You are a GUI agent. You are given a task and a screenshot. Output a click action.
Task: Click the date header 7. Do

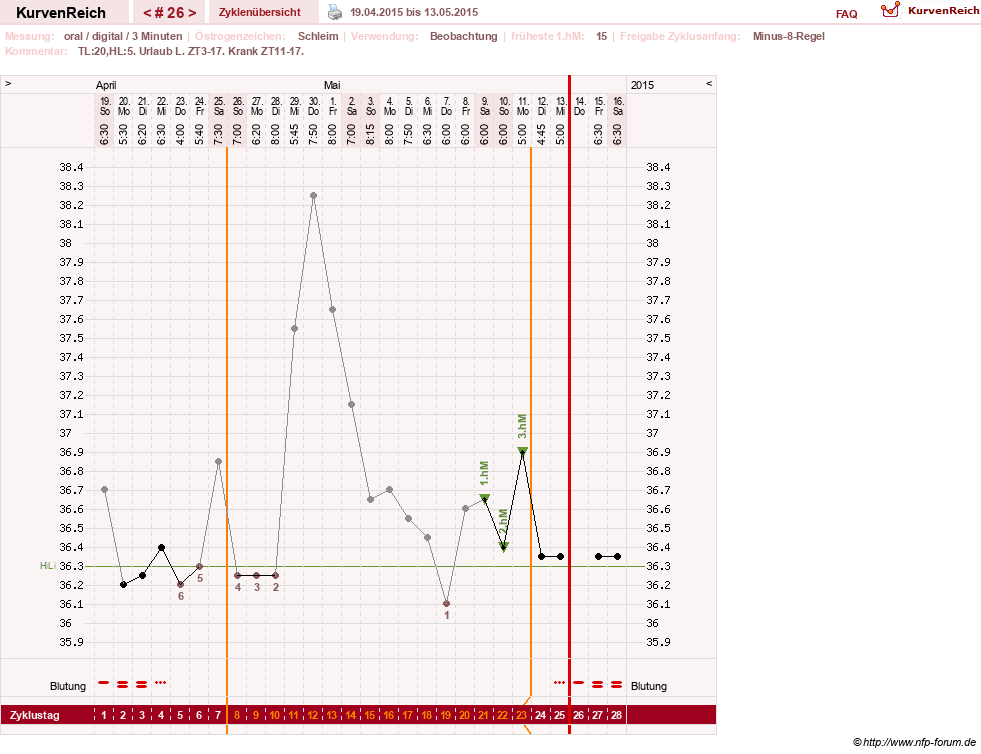(447, 106)
